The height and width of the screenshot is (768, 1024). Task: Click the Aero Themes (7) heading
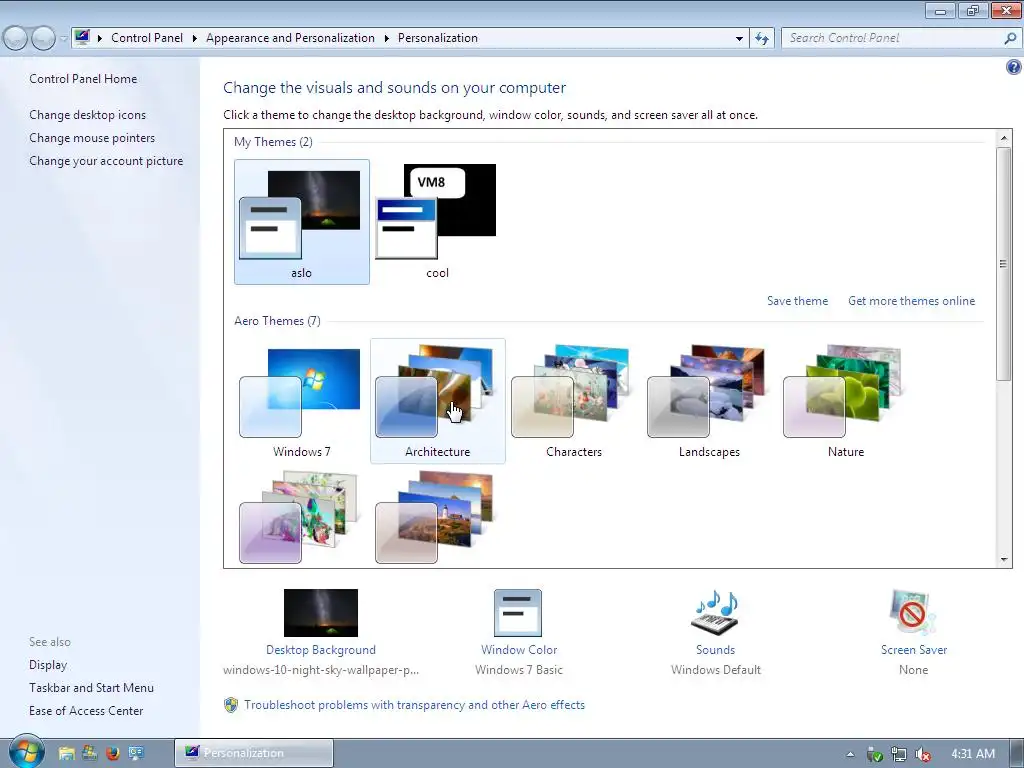pyautogui.click(x=277, y=321)
